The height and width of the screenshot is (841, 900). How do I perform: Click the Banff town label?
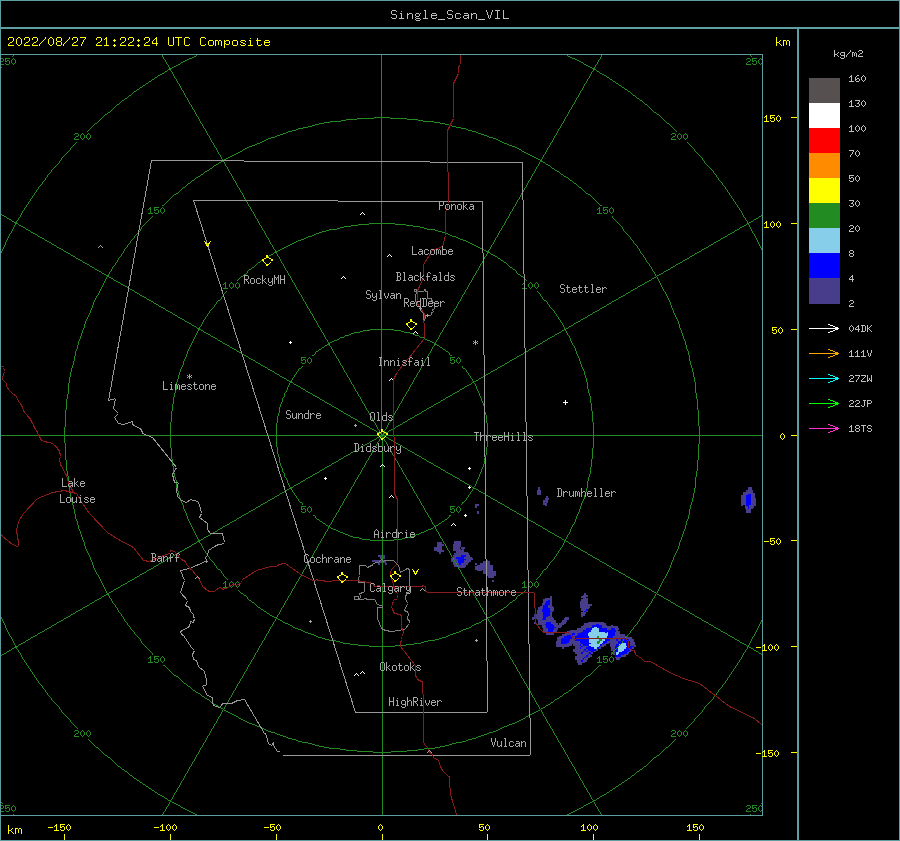click(x=165, y=557)
